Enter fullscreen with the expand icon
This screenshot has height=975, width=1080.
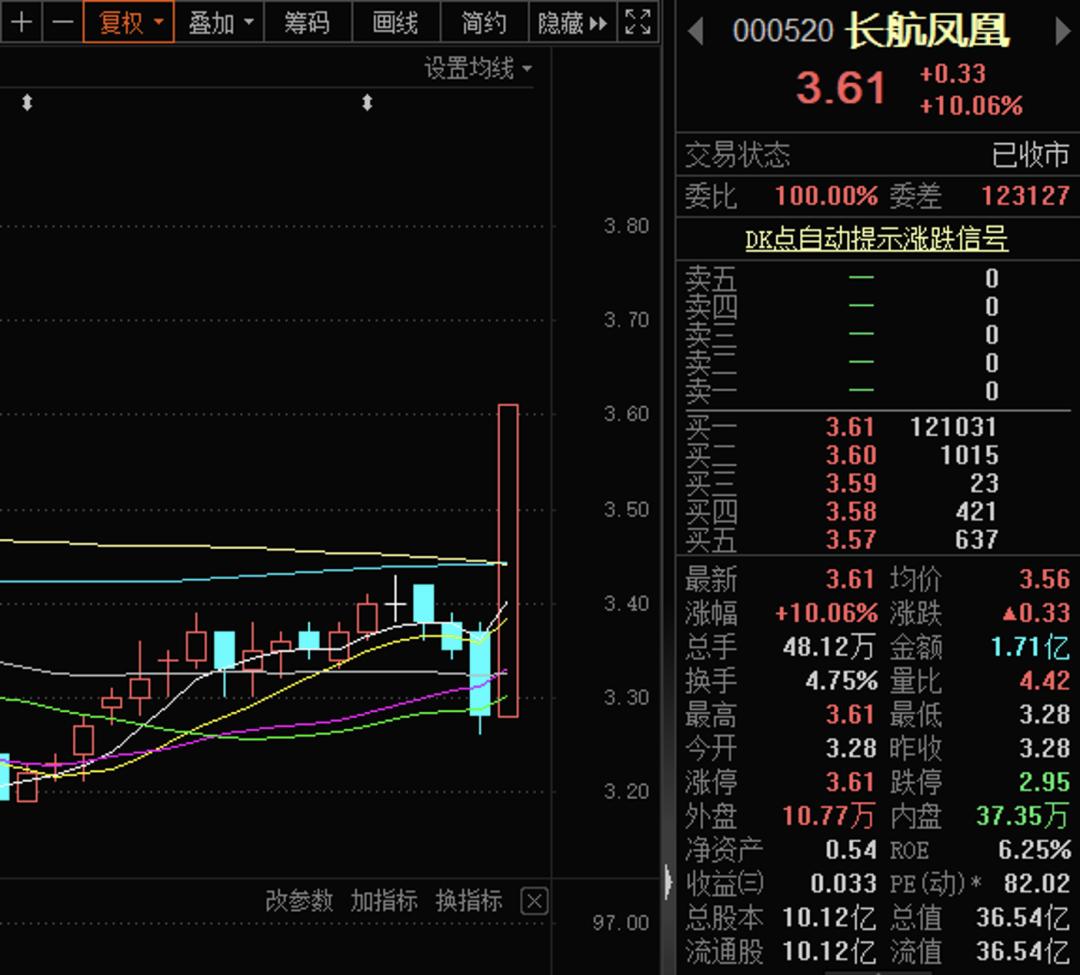[x=637, y=22]
